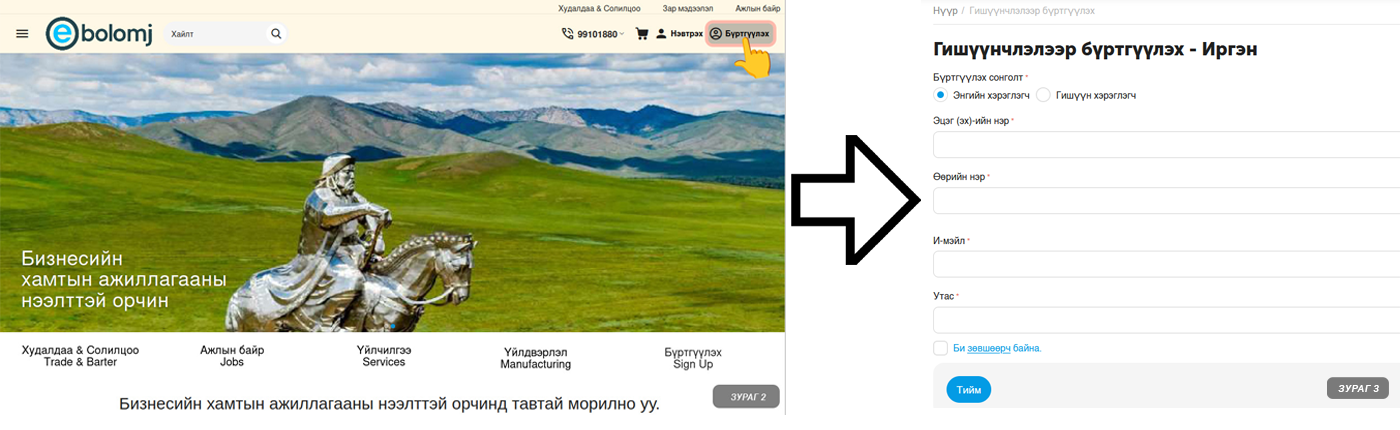Image resolution: width=1400 pixels, height=430 pixels.
Task: Select Энгийн хэрэглэгч radio option
Action: click(x=940, y=95)
